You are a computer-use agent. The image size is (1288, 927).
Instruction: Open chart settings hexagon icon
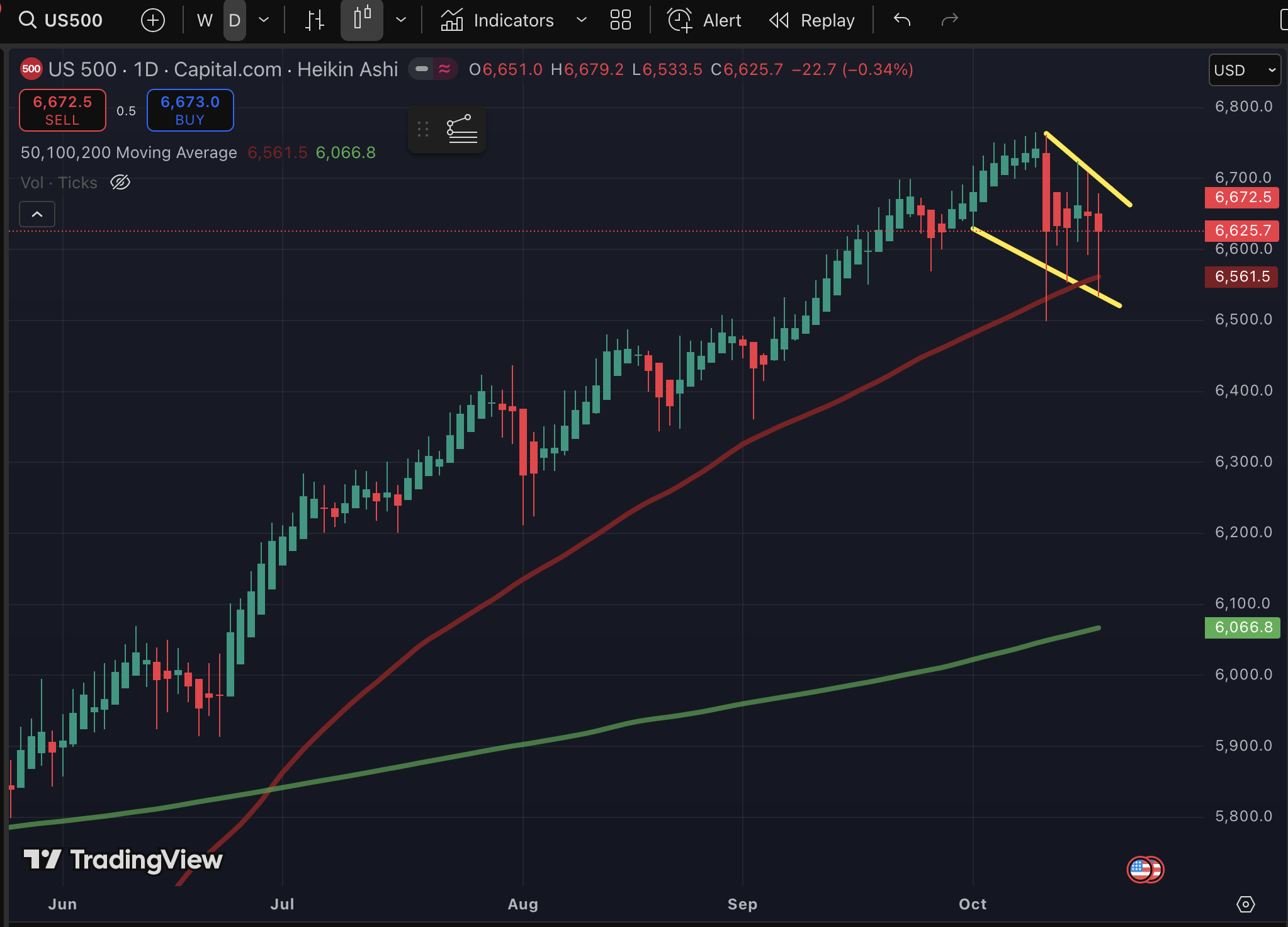(x=1245, y=904)
